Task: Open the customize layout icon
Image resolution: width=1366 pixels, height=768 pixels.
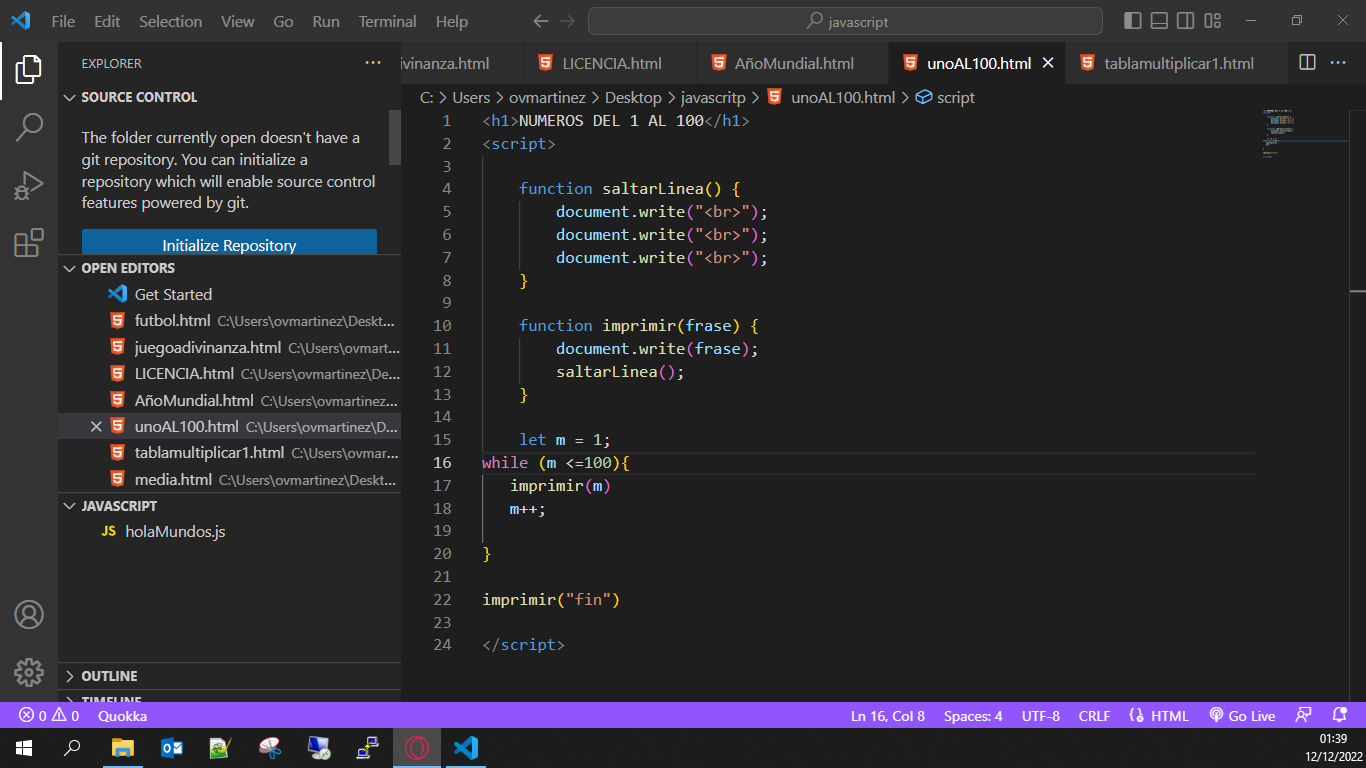Action: pyautogui.click(x=1213, y=21)
